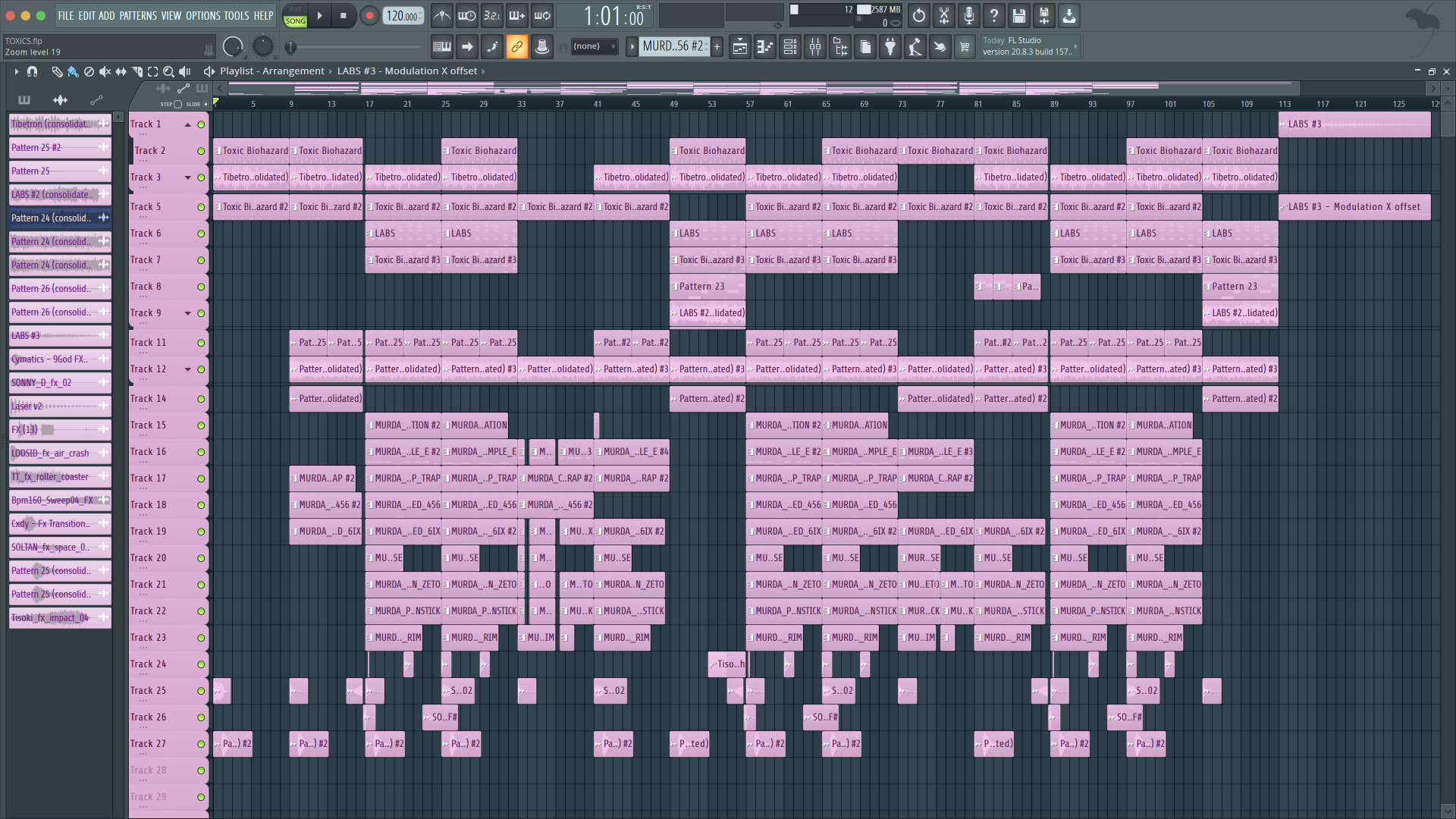The width and height of the screenshot is (1456, 819).
Task: Open the piano roll view icon
Action: coord(765,47)
